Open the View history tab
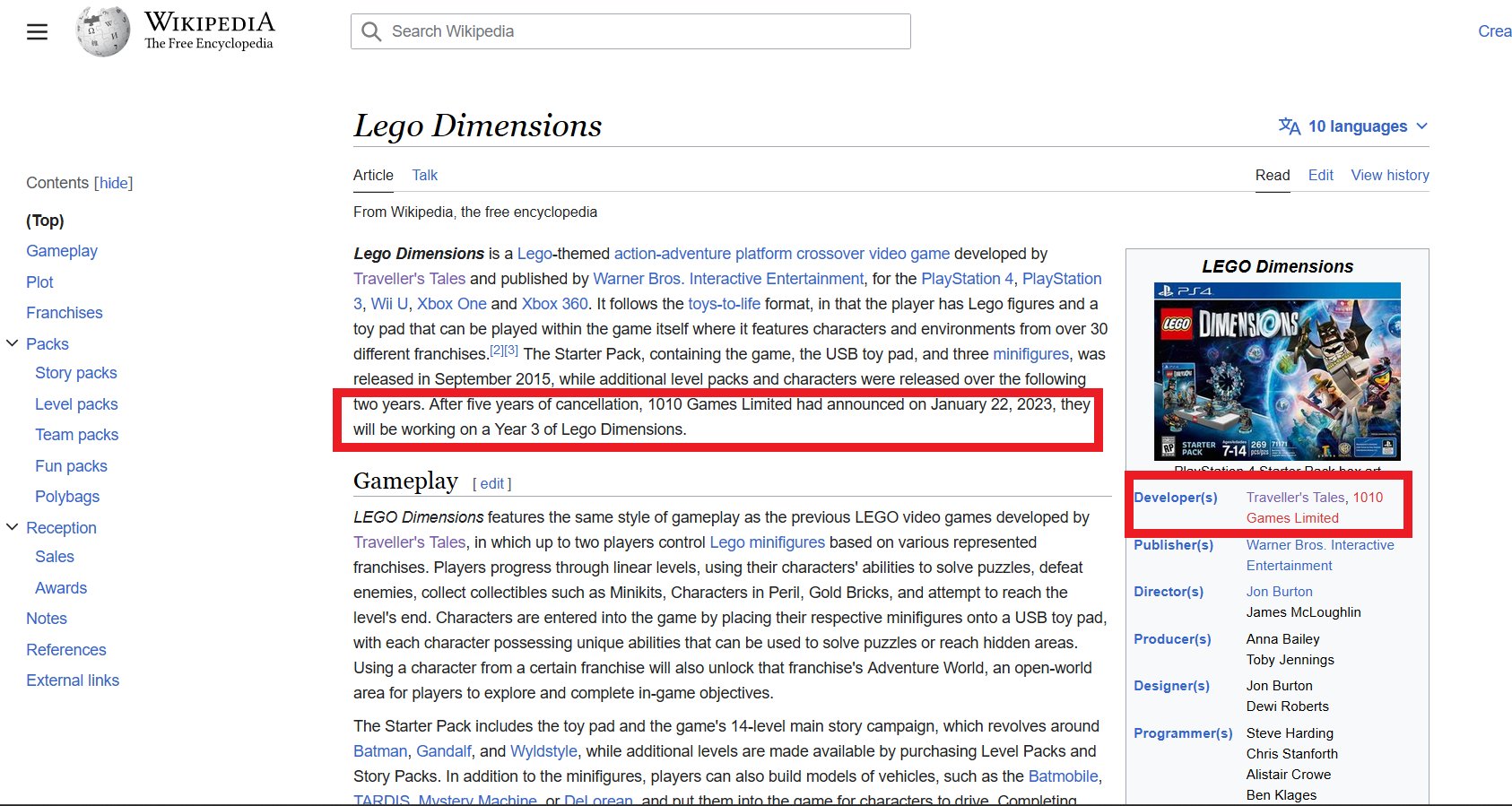 coord(1390,175)
